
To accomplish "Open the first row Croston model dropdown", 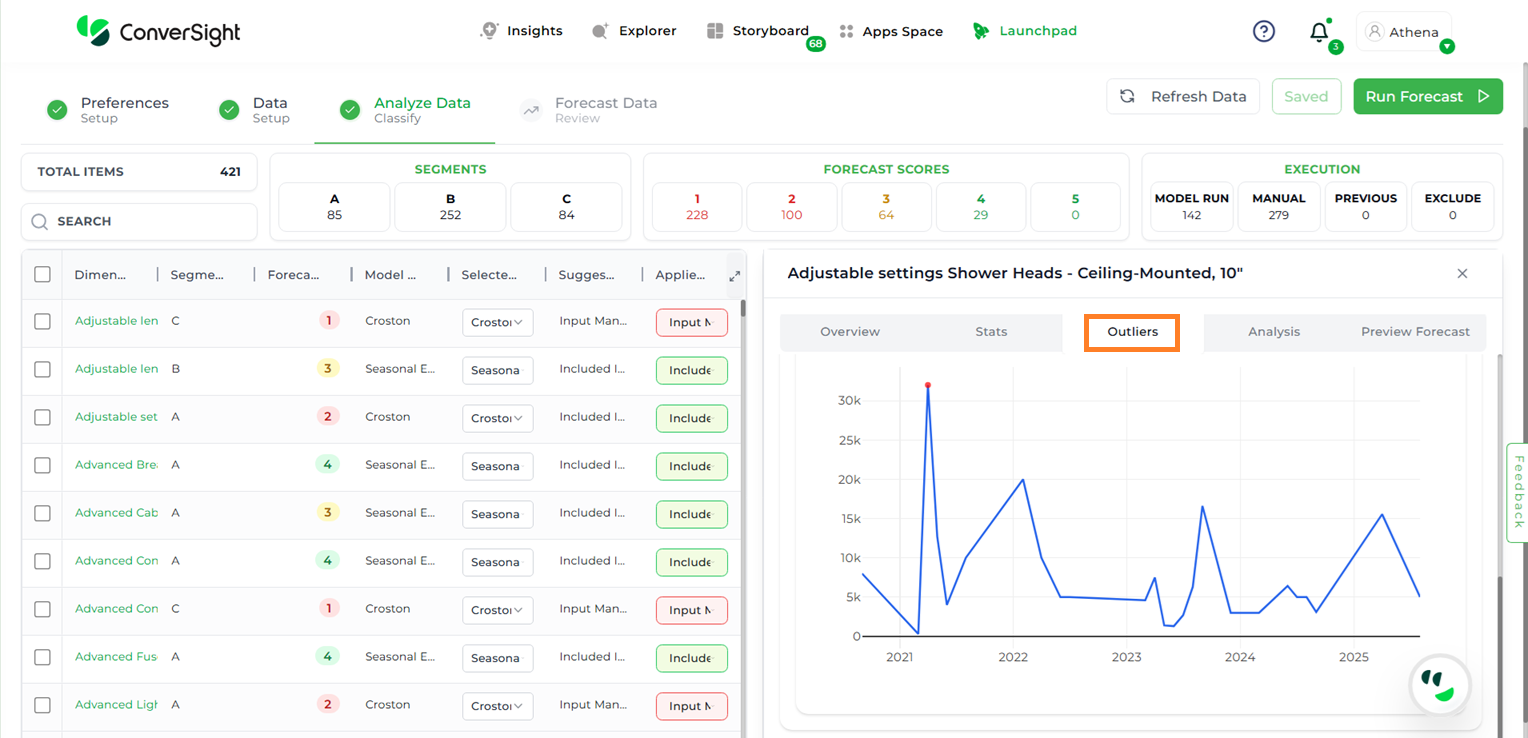I will [497, 322].
